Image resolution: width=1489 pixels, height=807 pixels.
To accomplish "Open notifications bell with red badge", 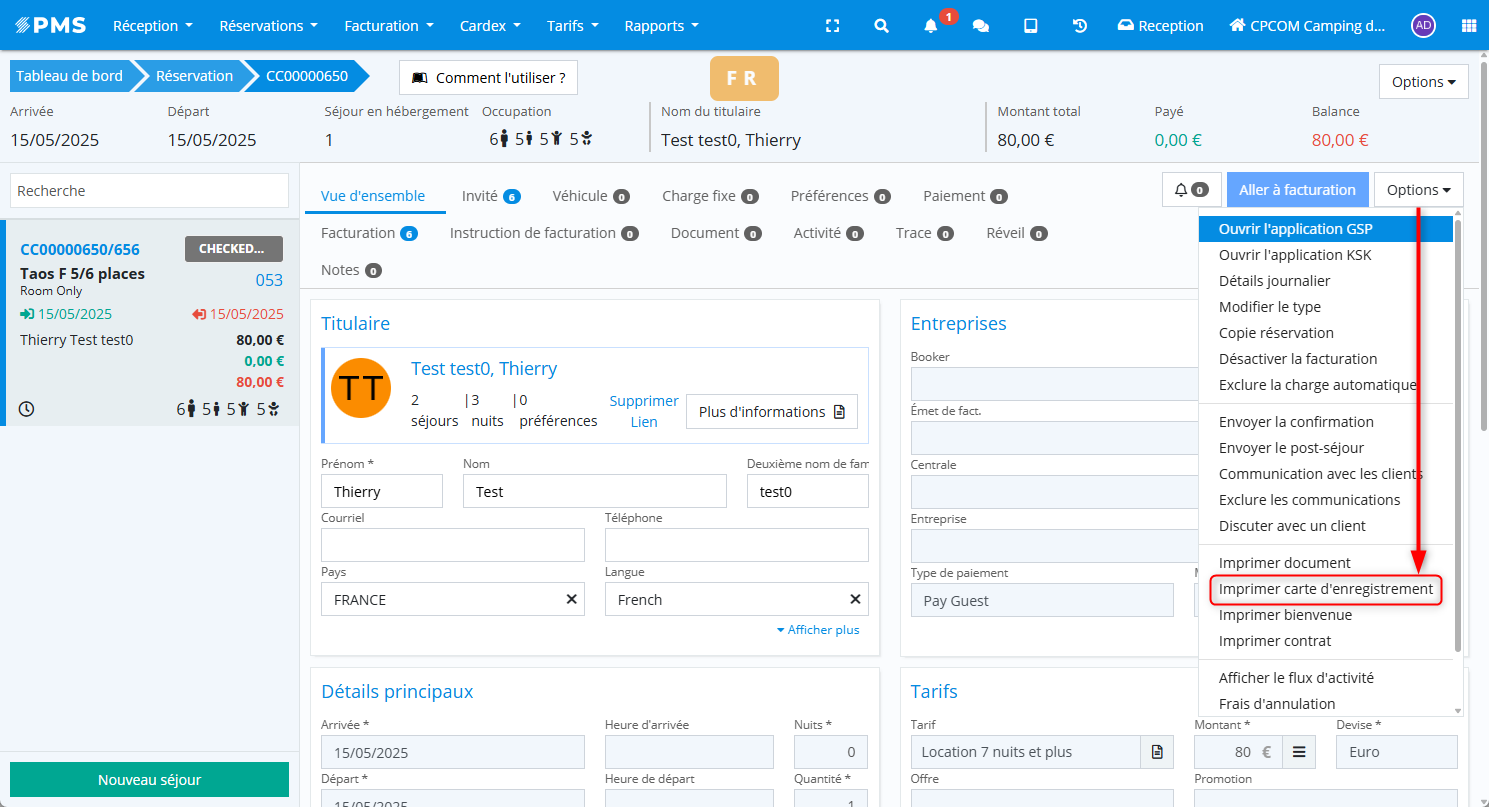I will pyautogui.click(x=931, y=26).
